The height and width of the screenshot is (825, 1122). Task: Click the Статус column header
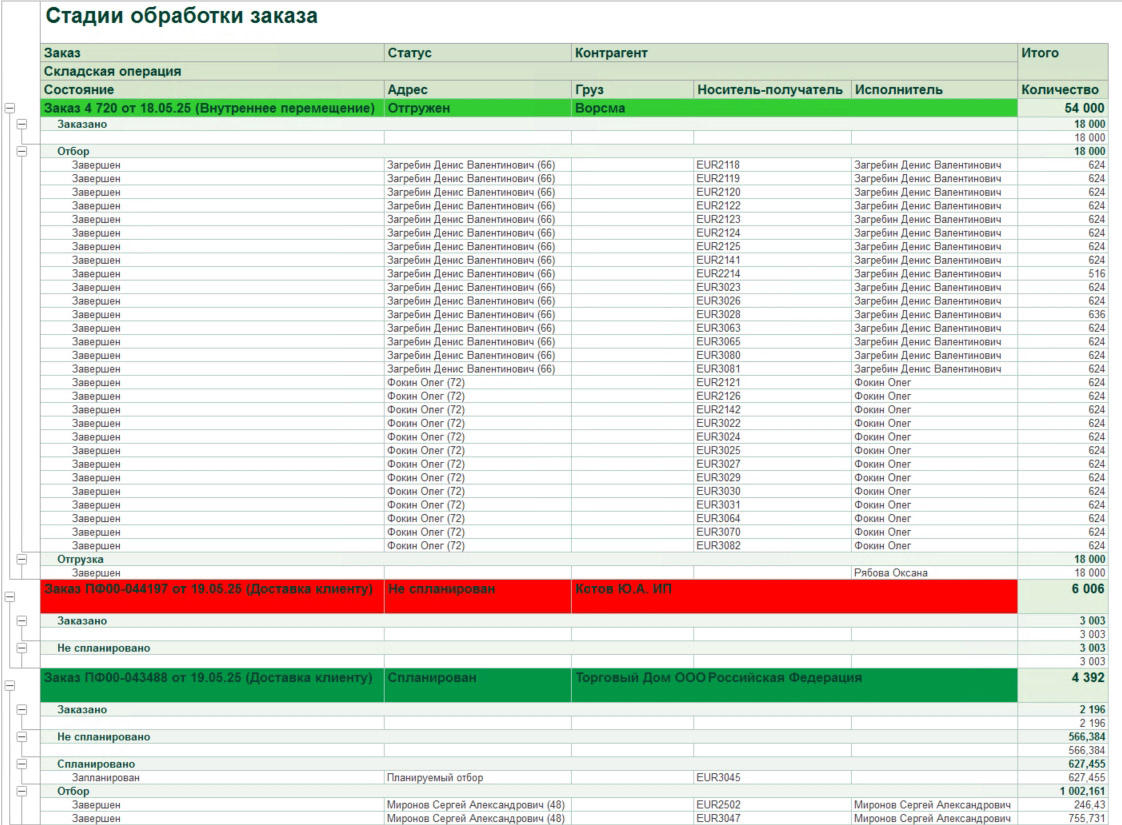pyautogui.click(x=478, y=52)
